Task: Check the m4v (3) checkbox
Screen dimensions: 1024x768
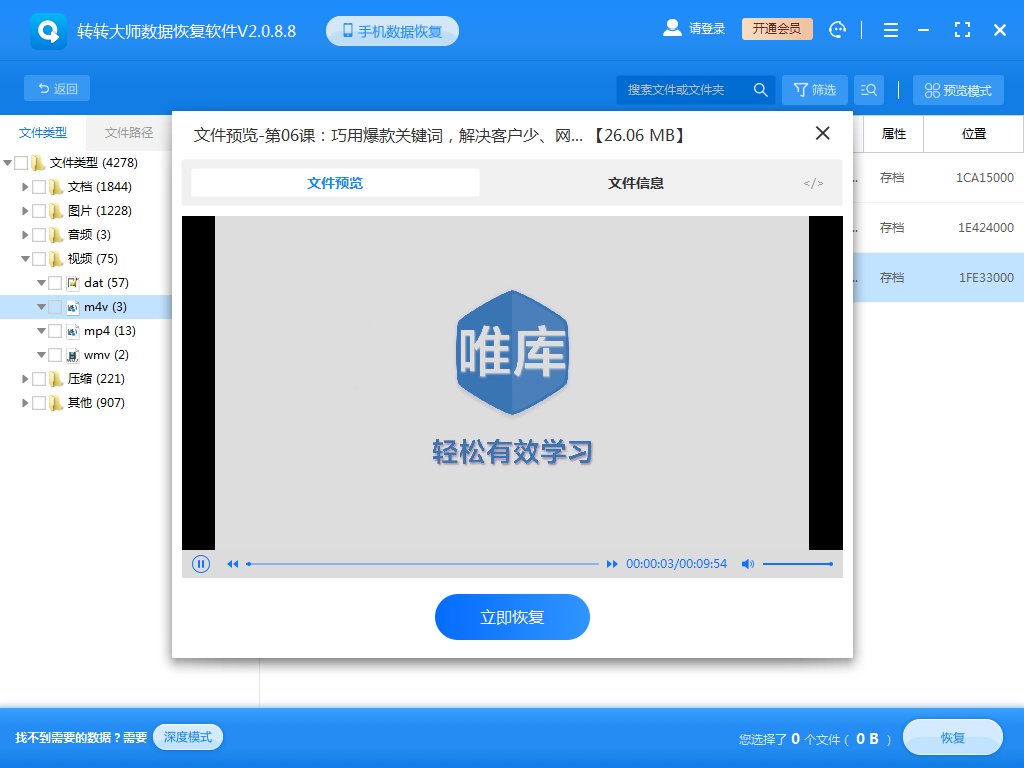Action: (56, 307)
